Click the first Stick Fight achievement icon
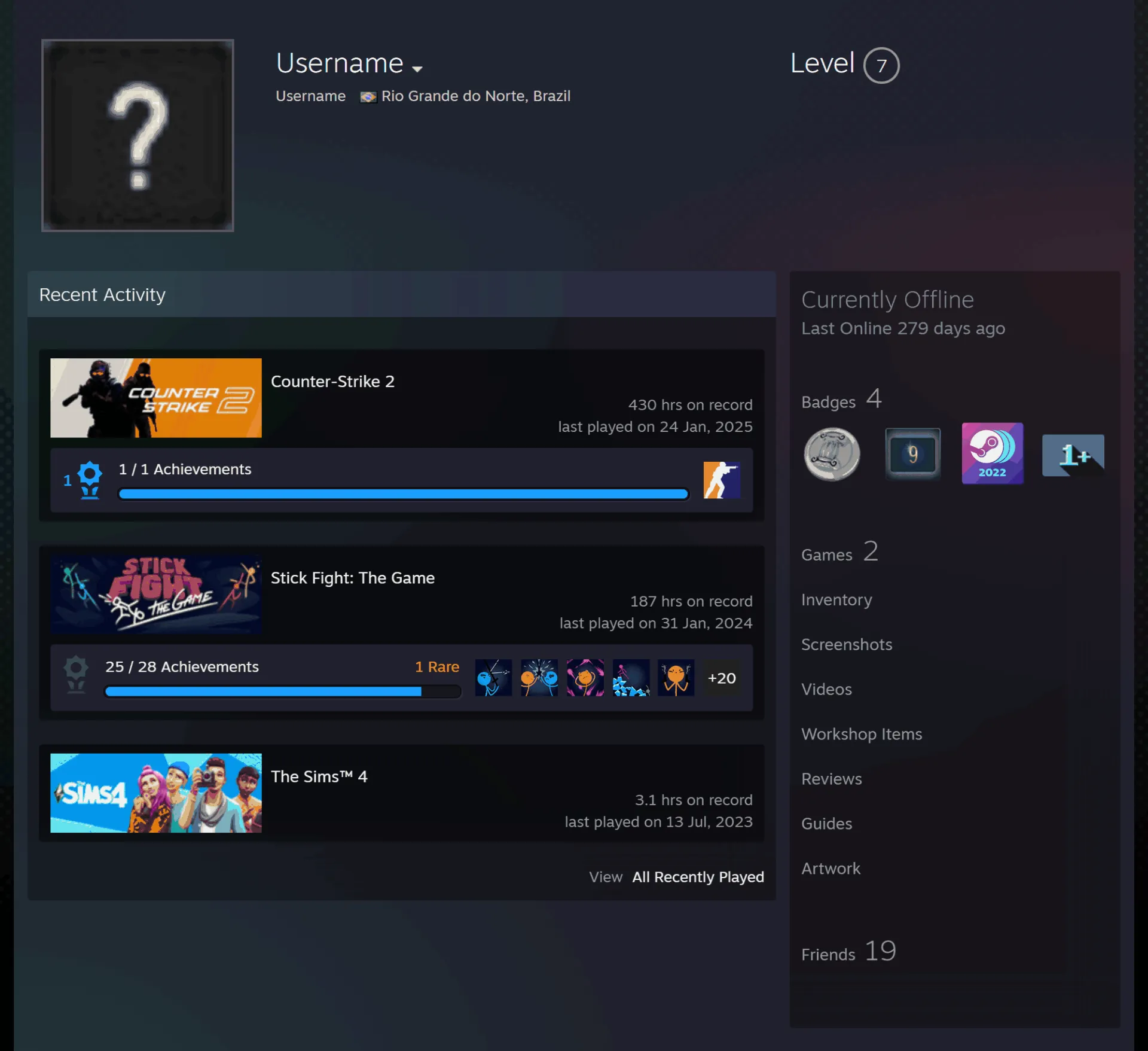This screenshot has width=1148, height=1051. 493,678
